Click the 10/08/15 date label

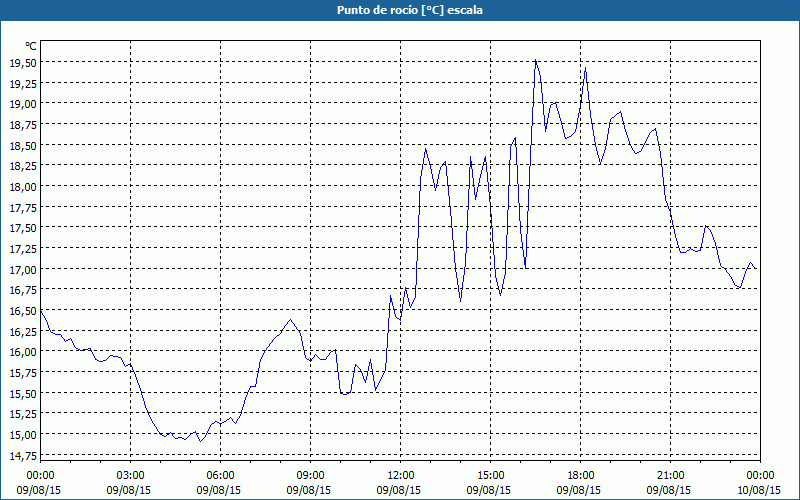759,490
